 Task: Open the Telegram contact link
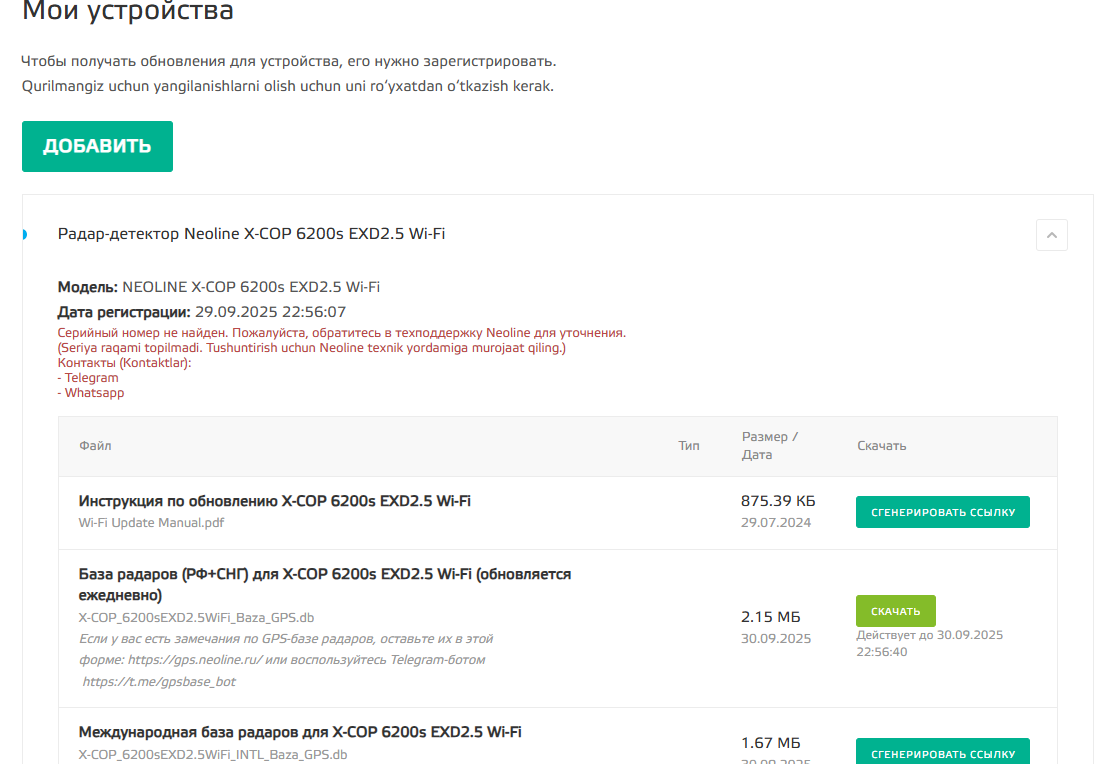[x=92, y=377]
